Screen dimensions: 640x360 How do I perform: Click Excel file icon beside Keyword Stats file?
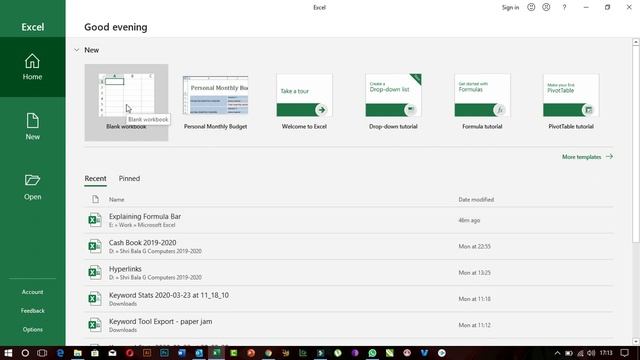[x=95, y=298]
